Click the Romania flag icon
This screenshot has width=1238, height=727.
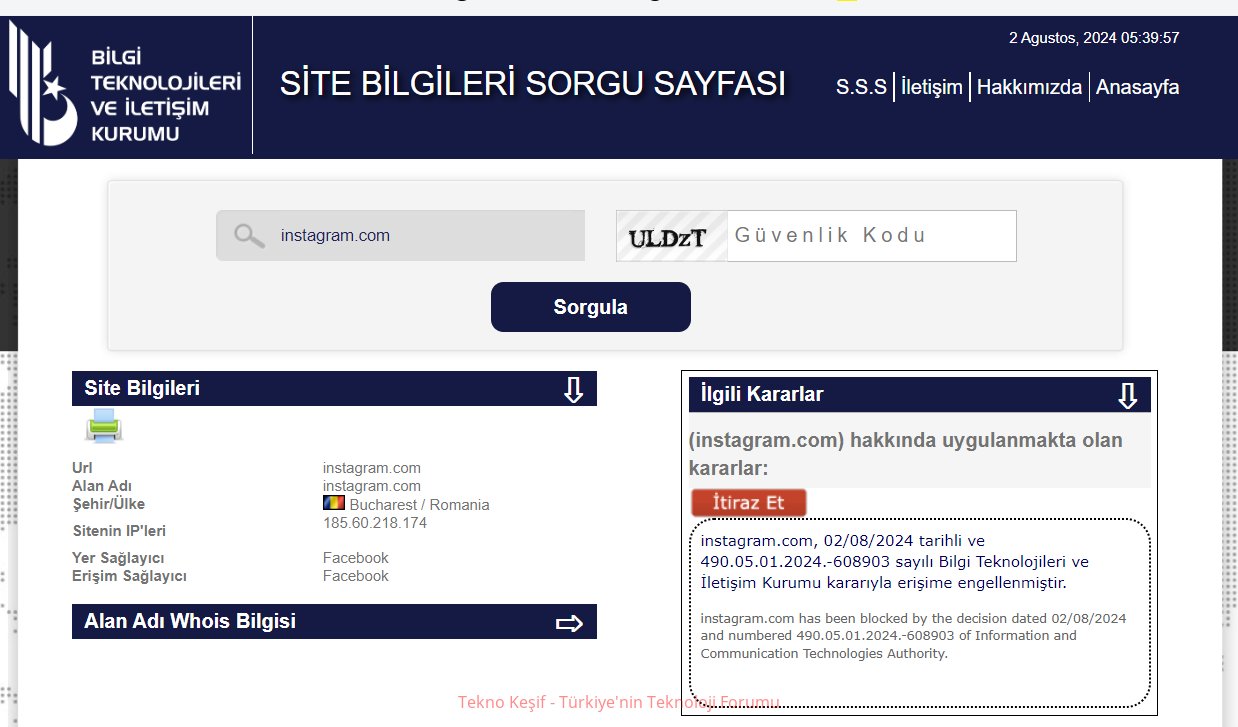tap(333, 504)
